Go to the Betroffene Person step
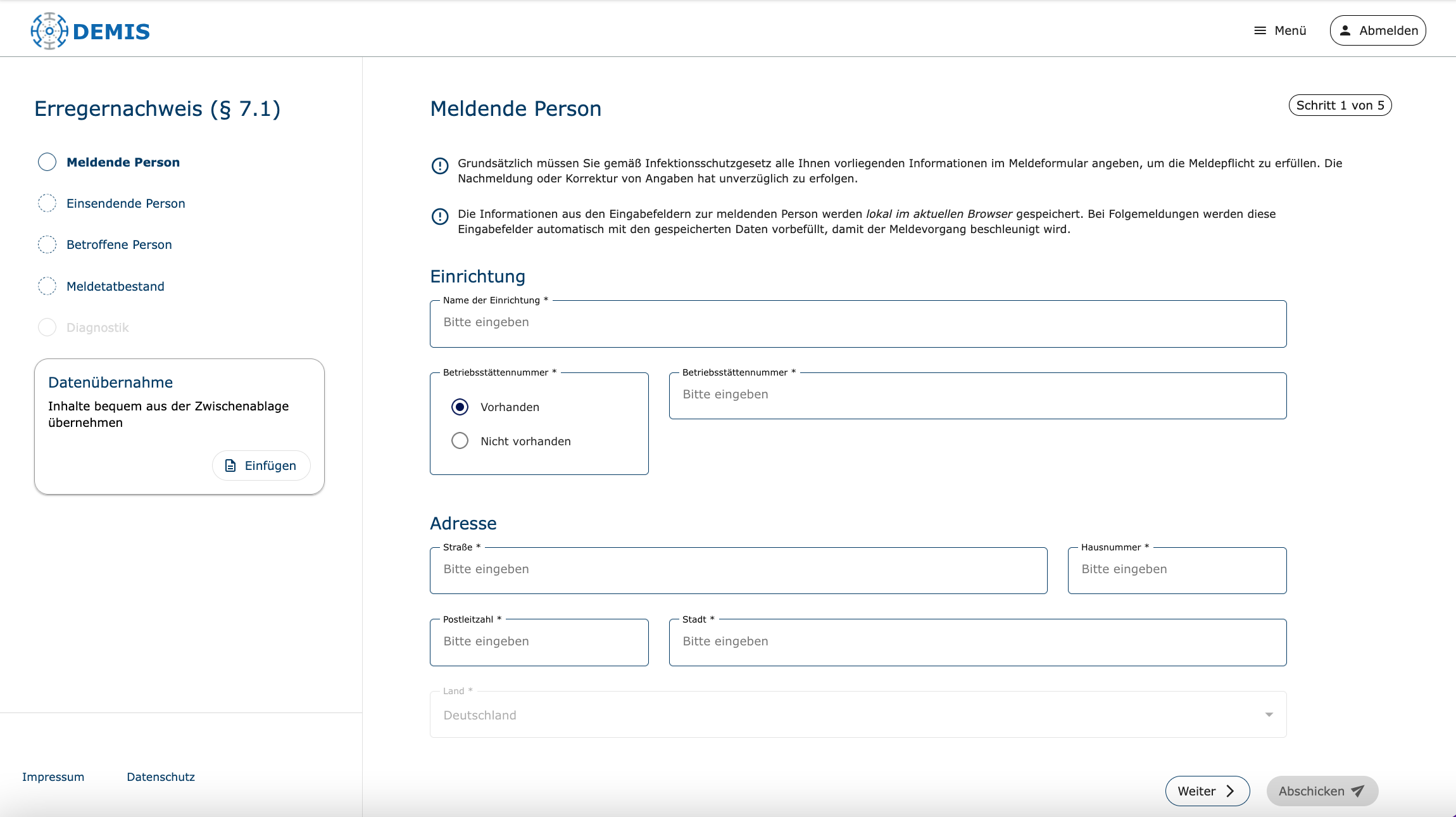The image size is (1456, 817). (x=119, y=244)
